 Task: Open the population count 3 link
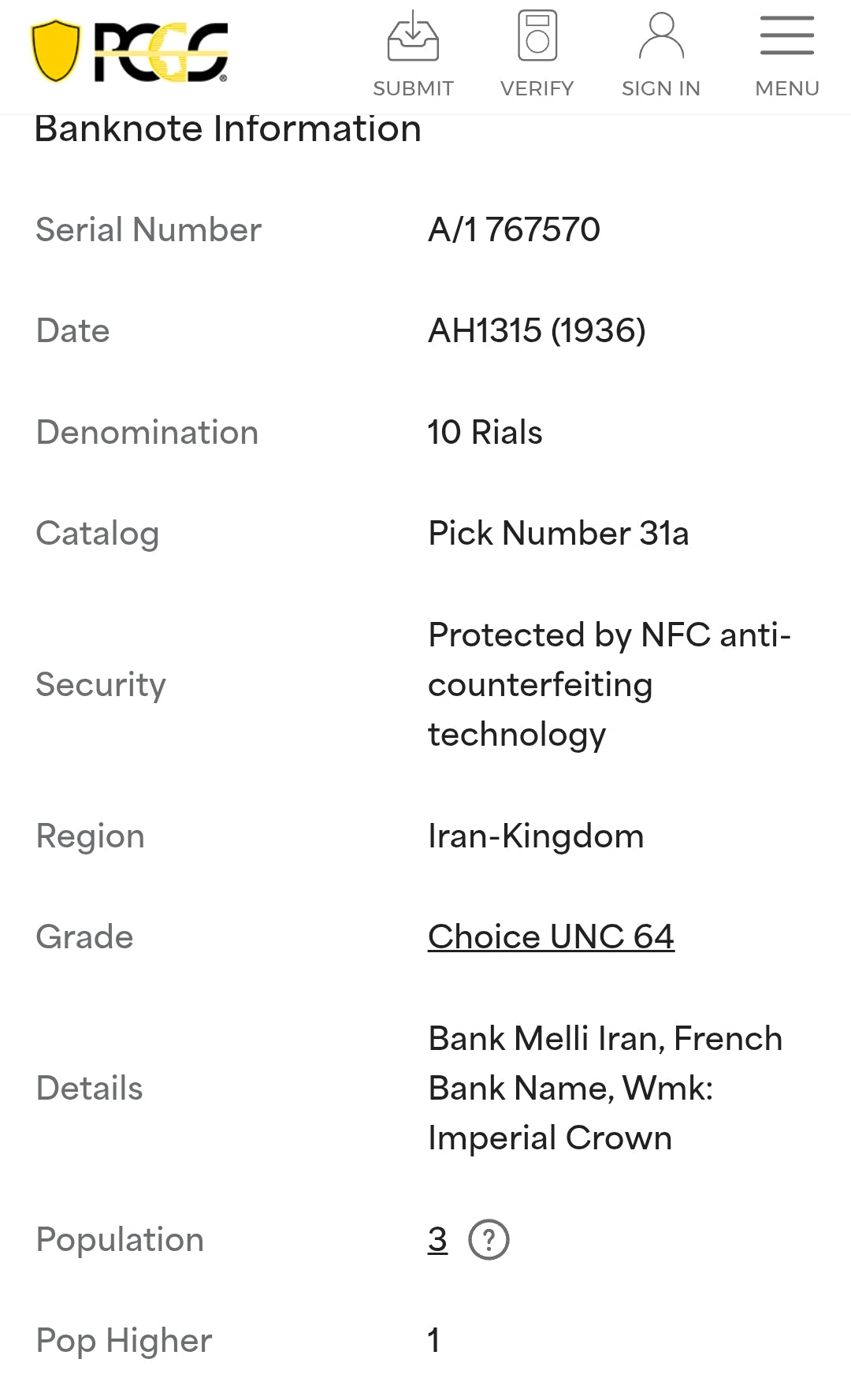[x=437, y=1240]
